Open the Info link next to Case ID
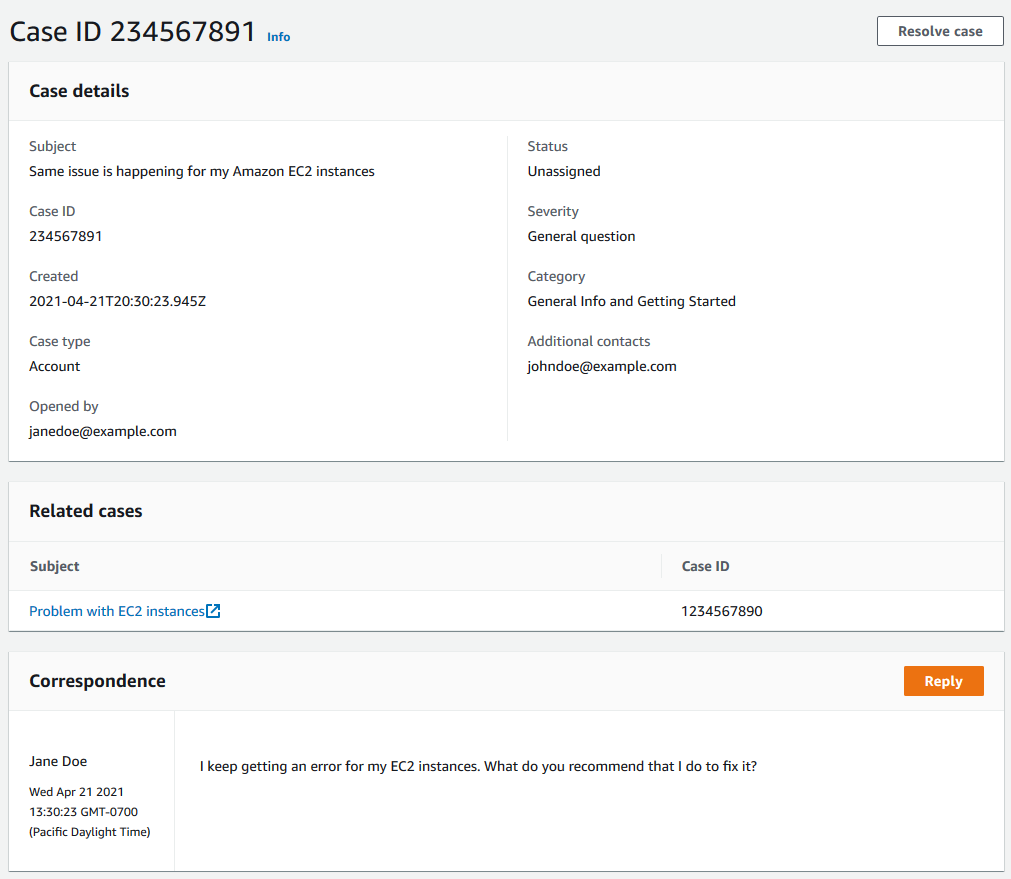The height and width of the screenshot is (879, 1011). pos(278,37)
